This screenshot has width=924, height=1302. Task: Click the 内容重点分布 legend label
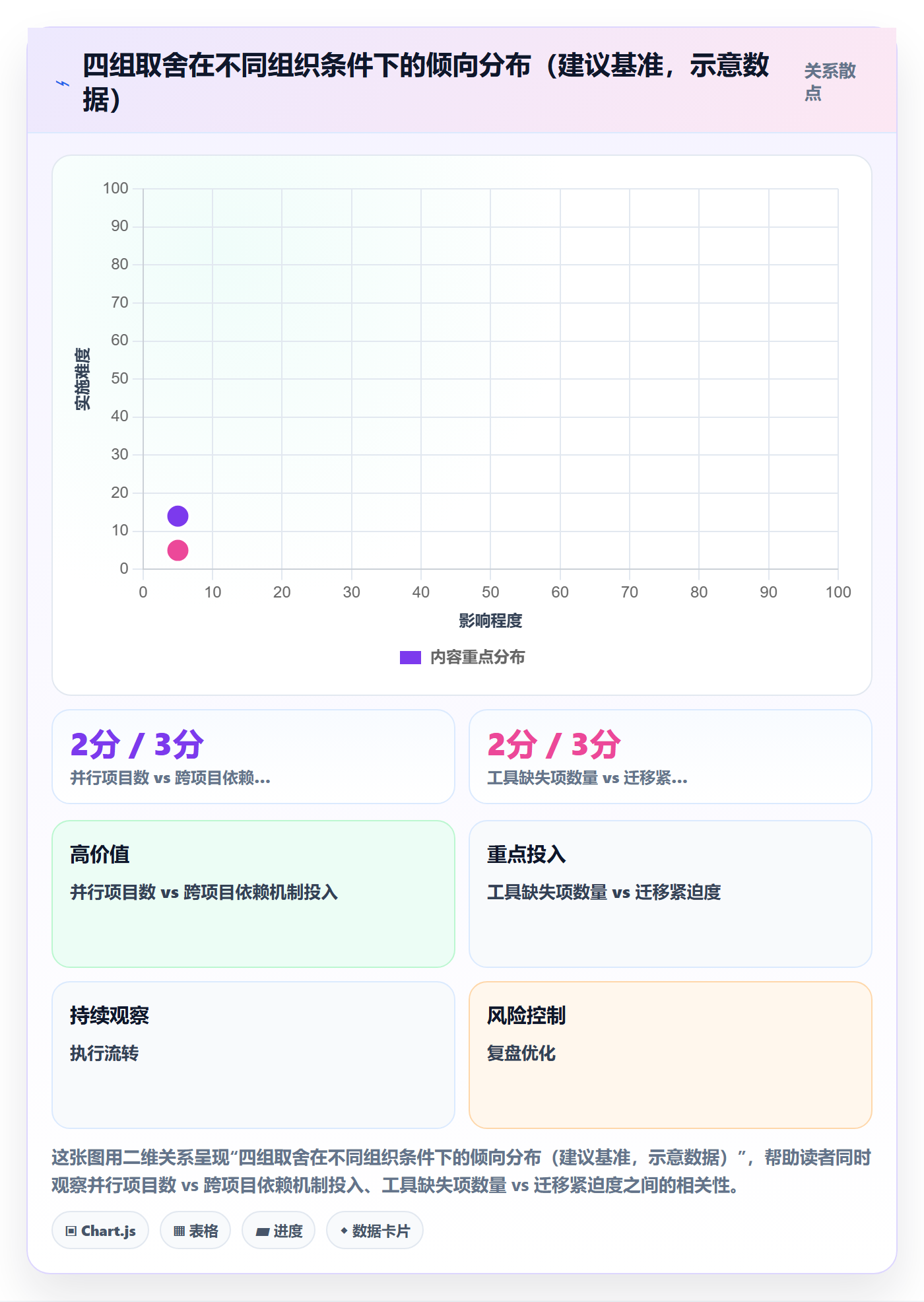(477, 658)
